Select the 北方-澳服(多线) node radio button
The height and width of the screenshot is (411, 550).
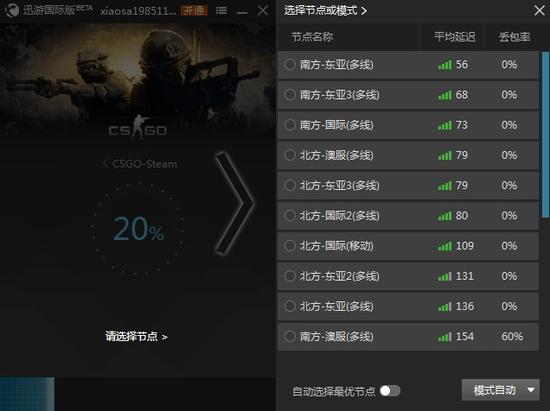click(290, 155)
